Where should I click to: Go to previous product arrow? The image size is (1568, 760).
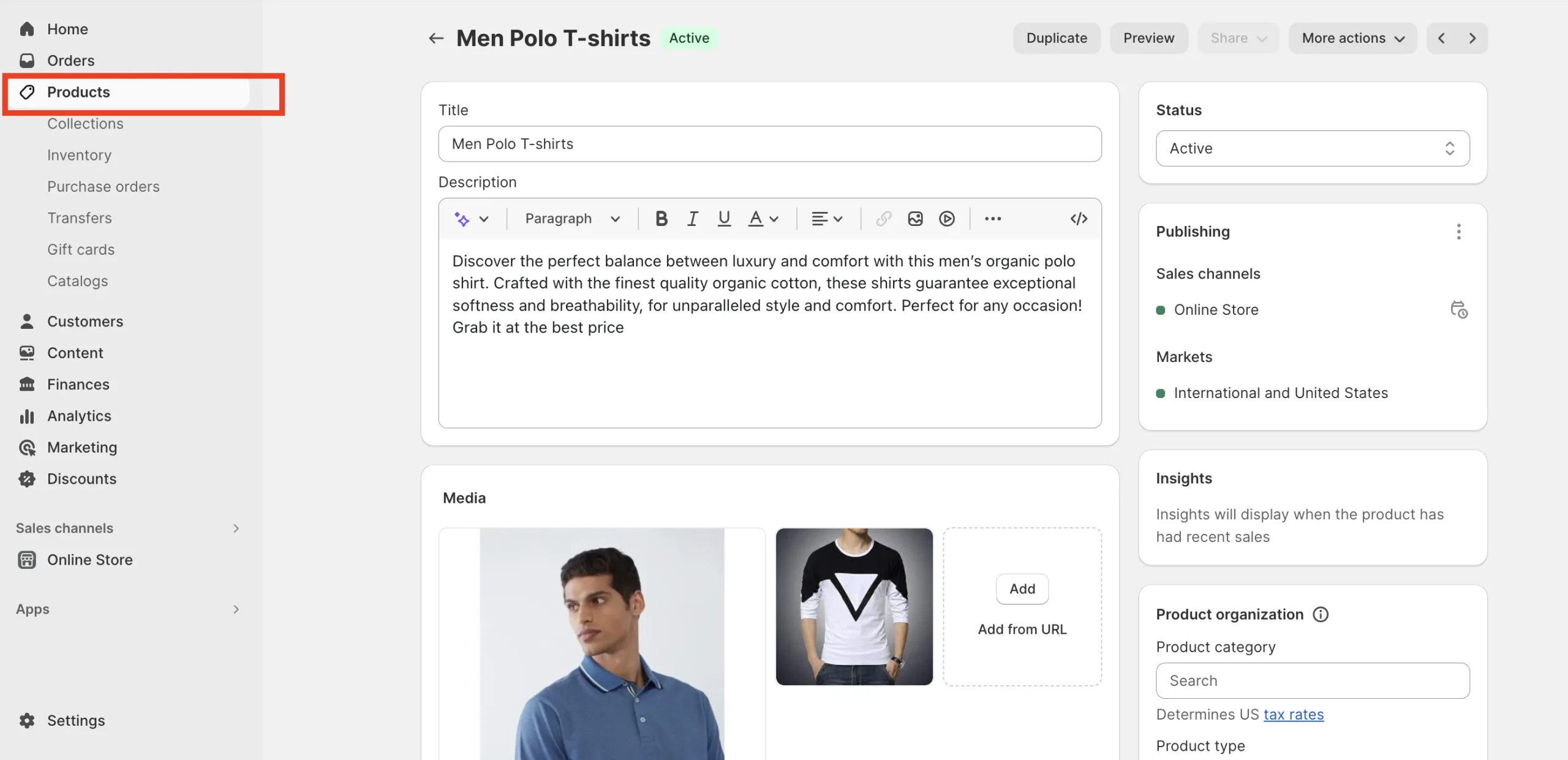click(1441, 38)
